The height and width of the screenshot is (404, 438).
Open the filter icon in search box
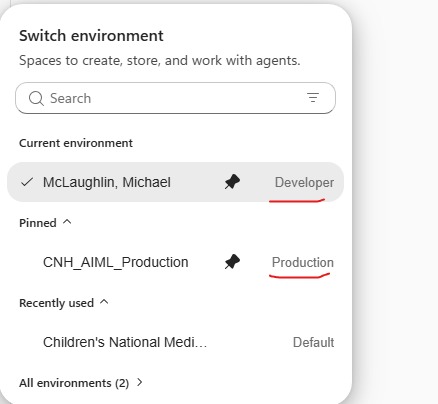click(313, 98)
